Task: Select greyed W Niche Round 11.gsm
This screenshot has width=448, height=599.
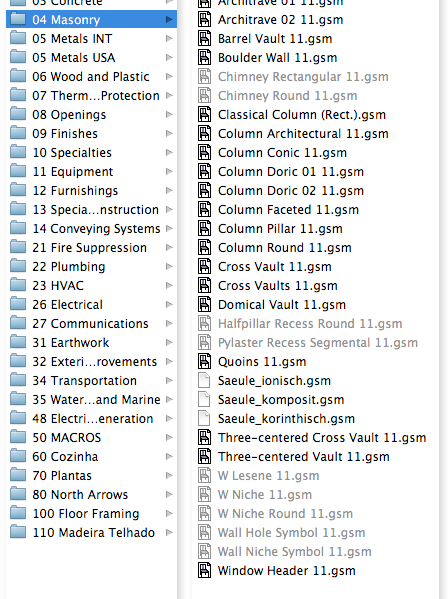Action: coord(285,514)
